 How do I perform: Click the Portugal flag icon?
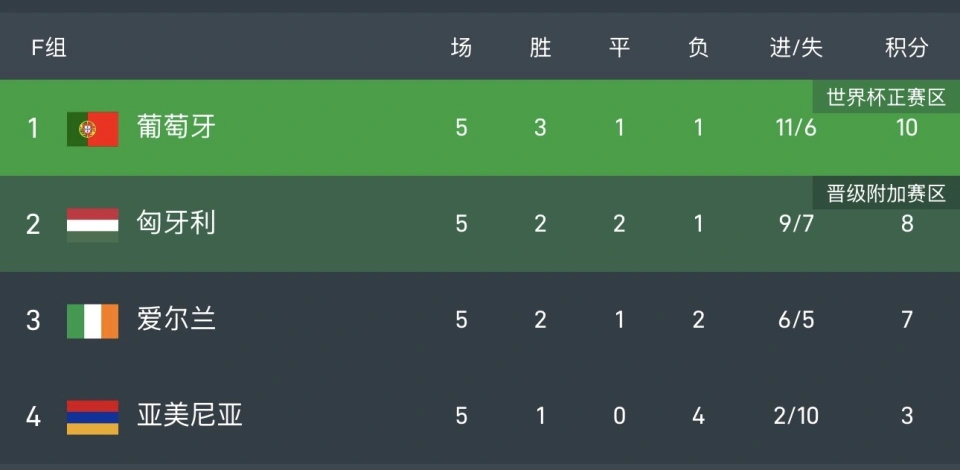click(92, 129)
